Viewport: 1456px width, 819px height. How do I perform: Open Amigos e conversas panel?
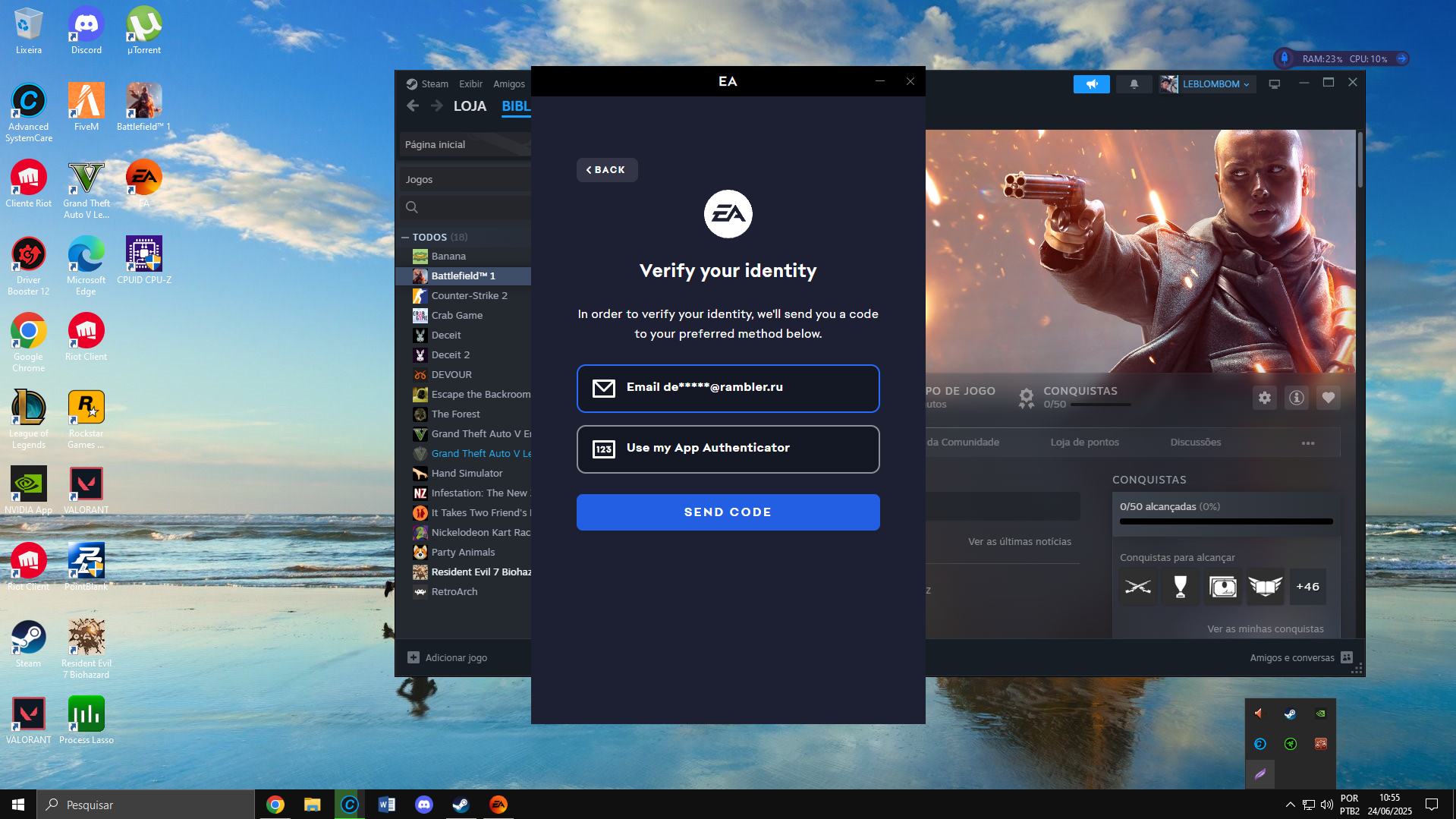1300,658
